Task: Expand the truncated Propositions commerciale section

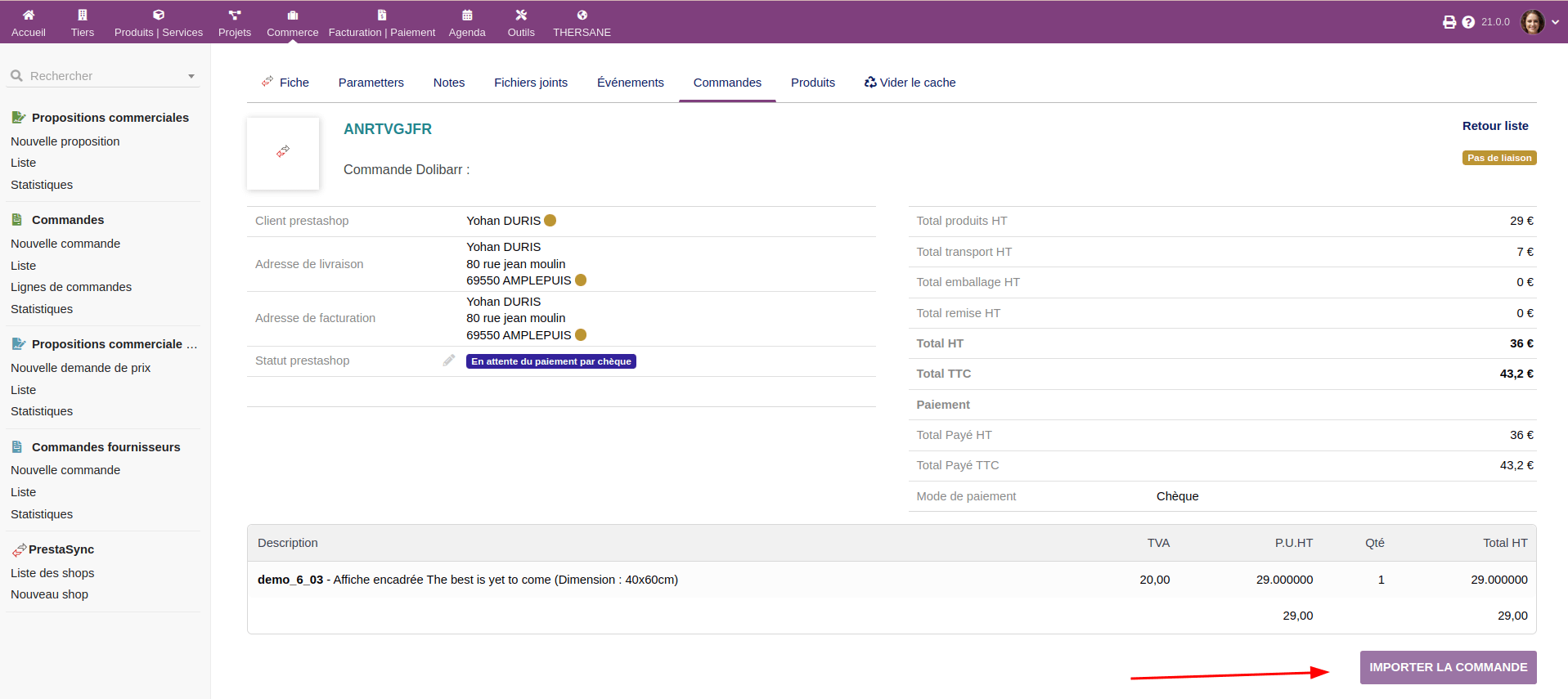Action: coord(106,344)
